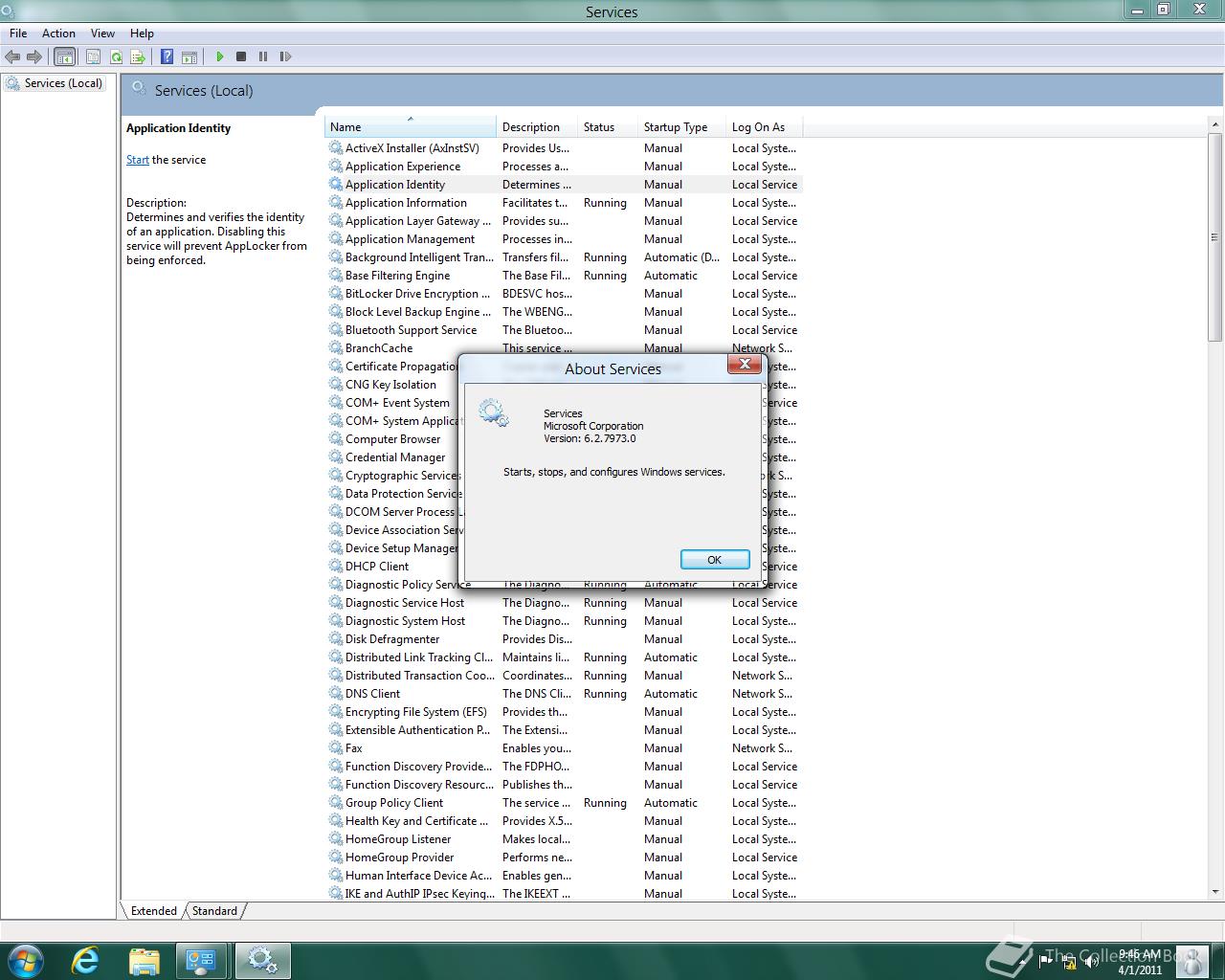The image size is (1225, 980).
Task: Click the user tile on the taskbar
Action: (1192, 960)
